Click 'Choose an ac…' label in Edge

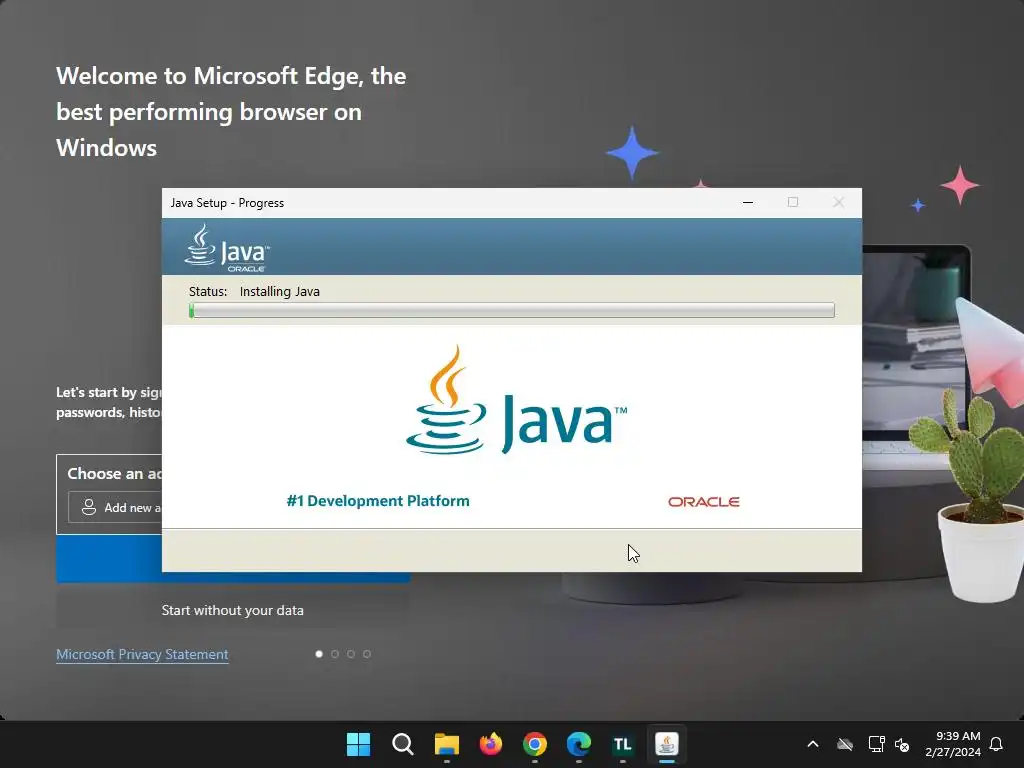click(114, 473)
